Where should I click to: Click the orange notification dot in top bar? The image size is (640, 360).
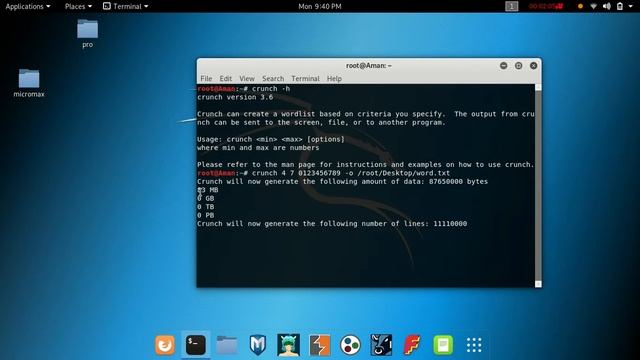tap(580, 6)
